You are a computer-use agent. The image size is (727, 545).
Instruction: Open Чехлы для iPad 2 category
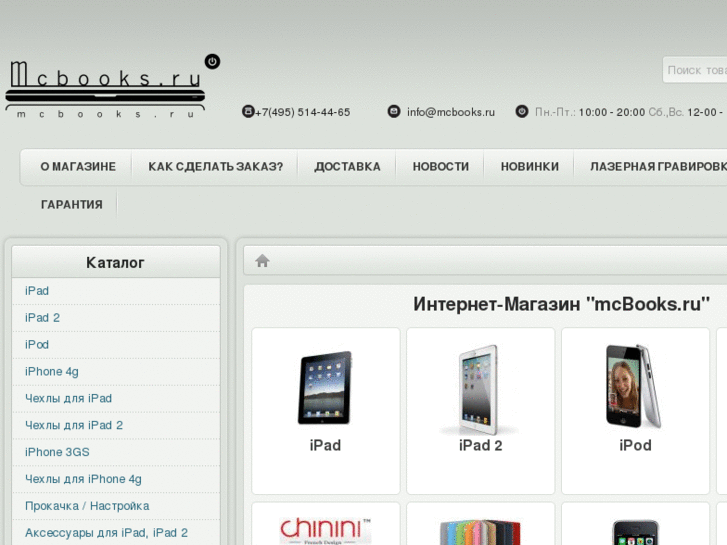point(74,425)
